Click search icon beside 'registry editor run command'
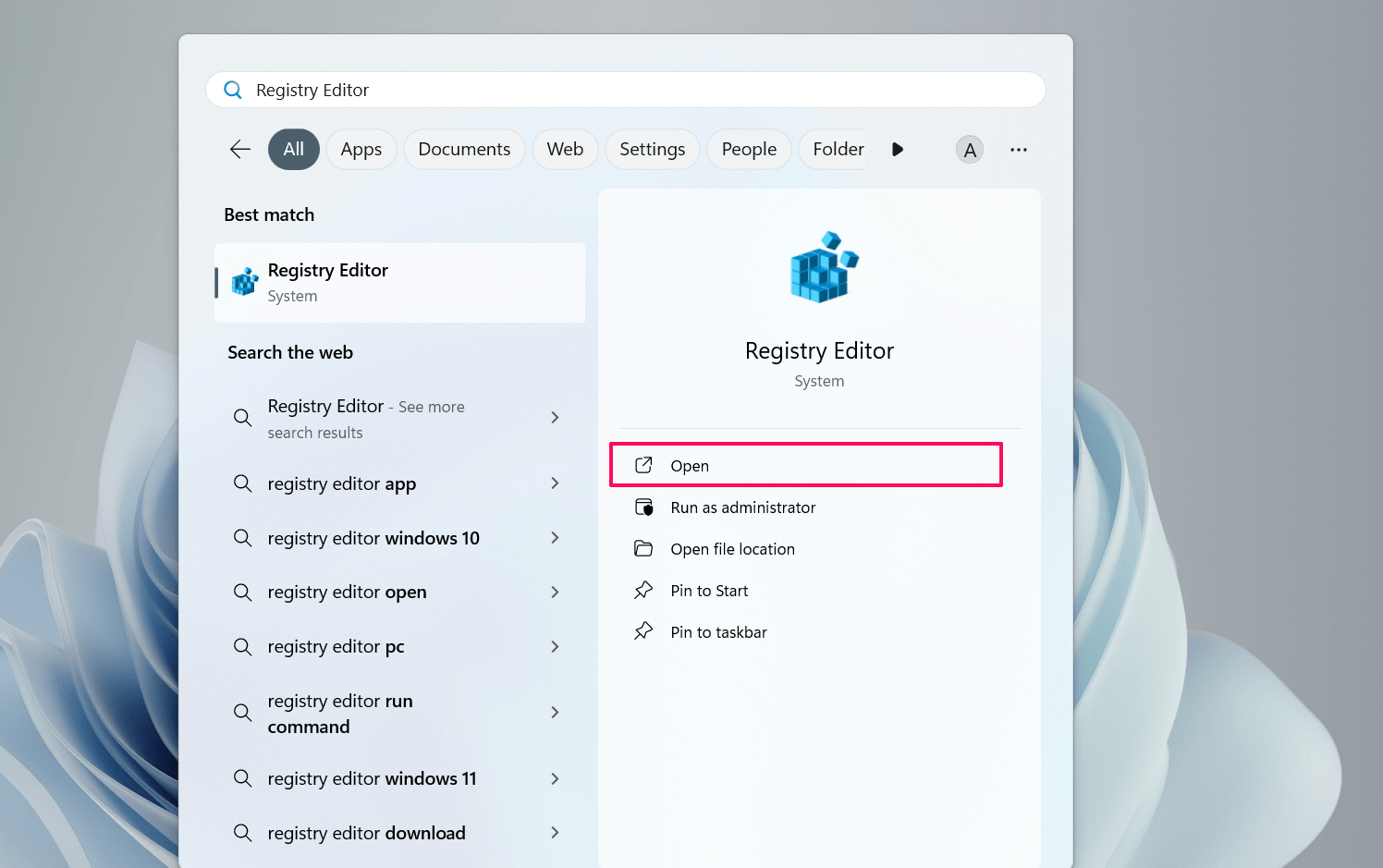This screenshot has width=1383, height=868. (x=242, y=713)
